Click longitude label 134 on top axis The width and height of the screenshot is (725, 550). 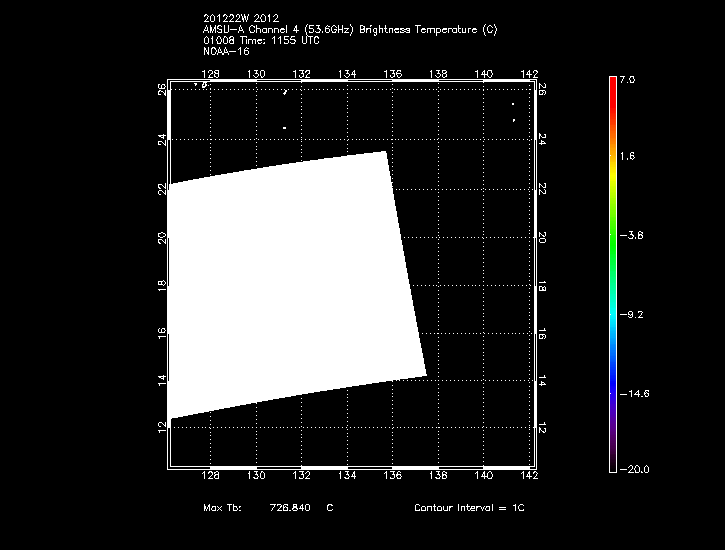click(x=347, y=74)
